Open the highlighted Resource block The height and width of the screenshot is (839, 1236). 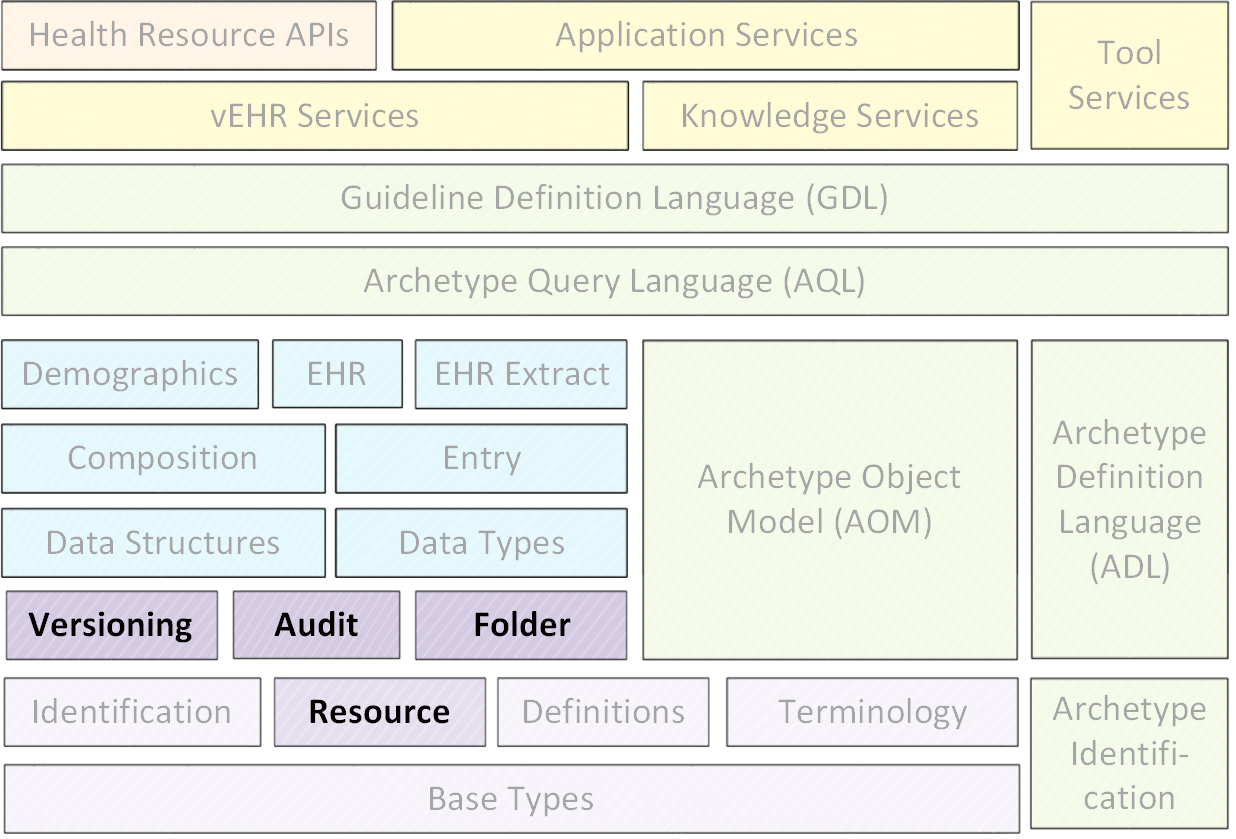pos(380,712)
